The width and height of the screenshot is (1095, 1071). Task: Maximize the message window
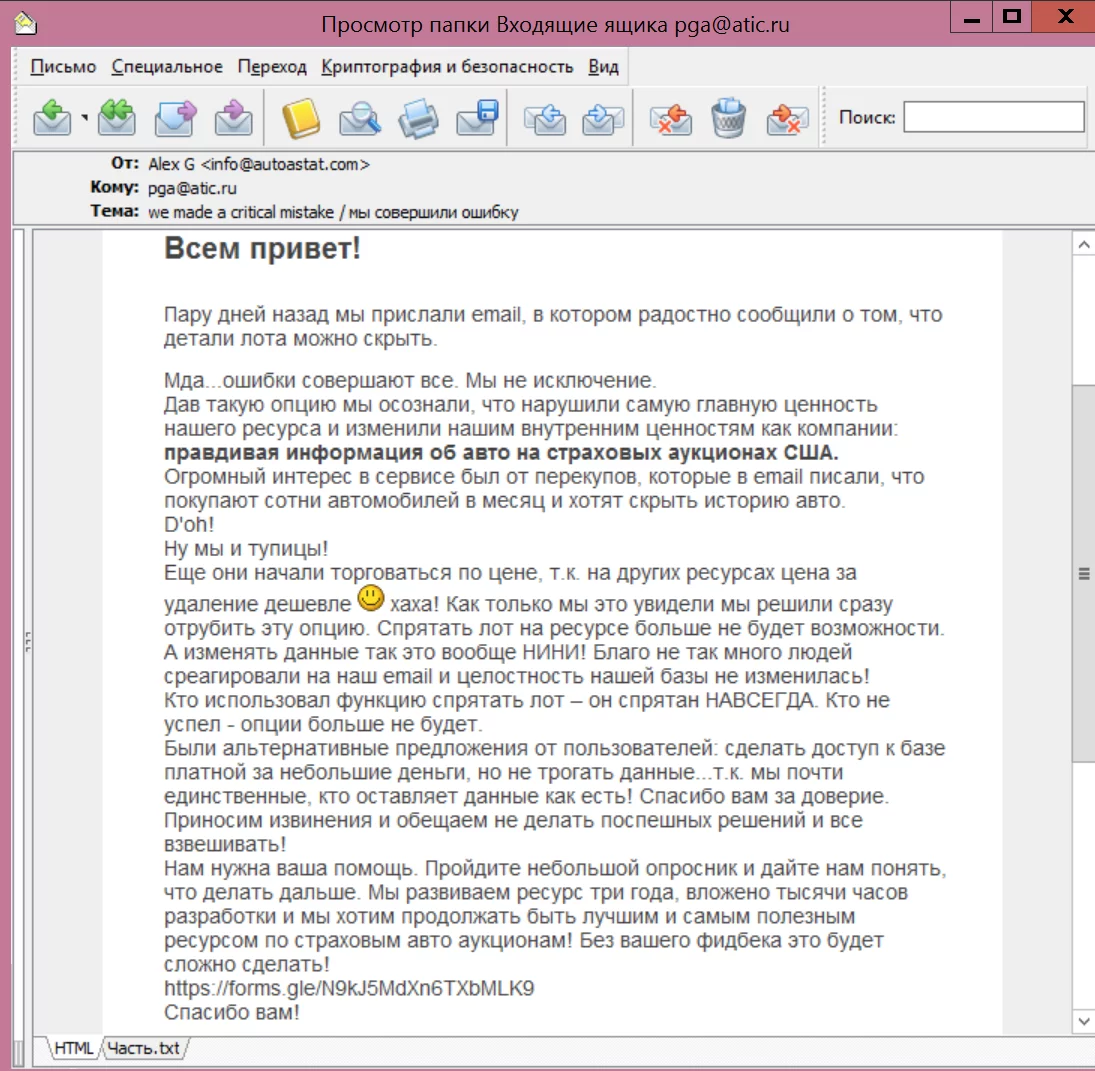click(1012, 17)
